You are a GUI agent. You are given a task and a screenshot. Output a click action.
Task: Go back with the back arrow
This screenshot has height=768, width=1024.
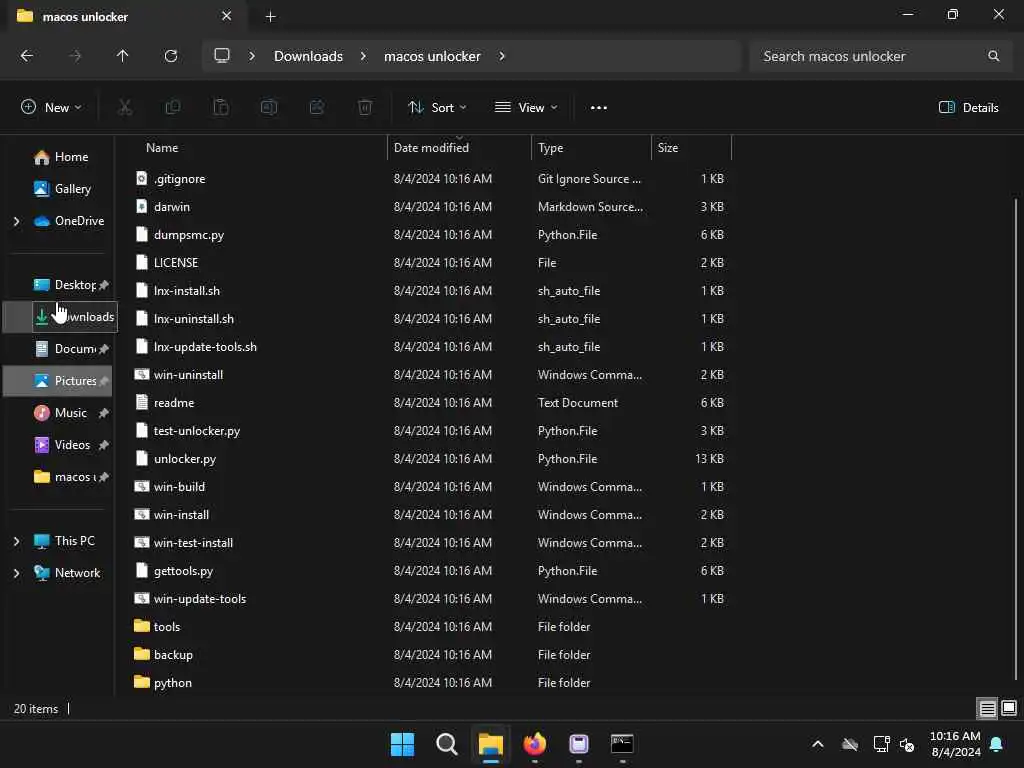(27, 56)
